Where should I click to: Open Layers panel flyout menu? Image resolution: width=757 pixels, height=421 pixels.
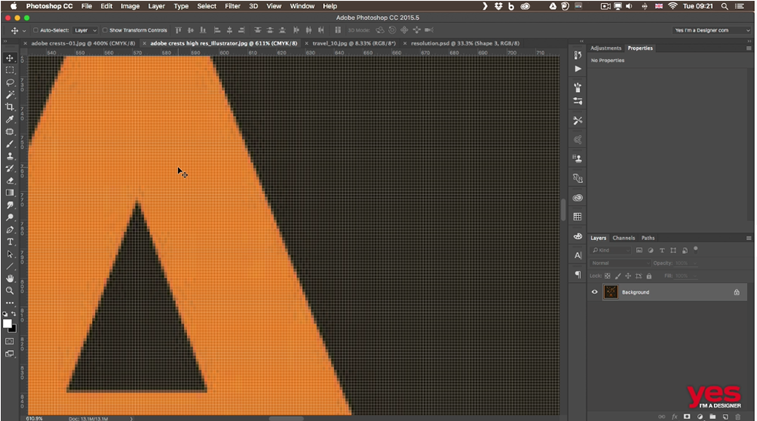749,238
